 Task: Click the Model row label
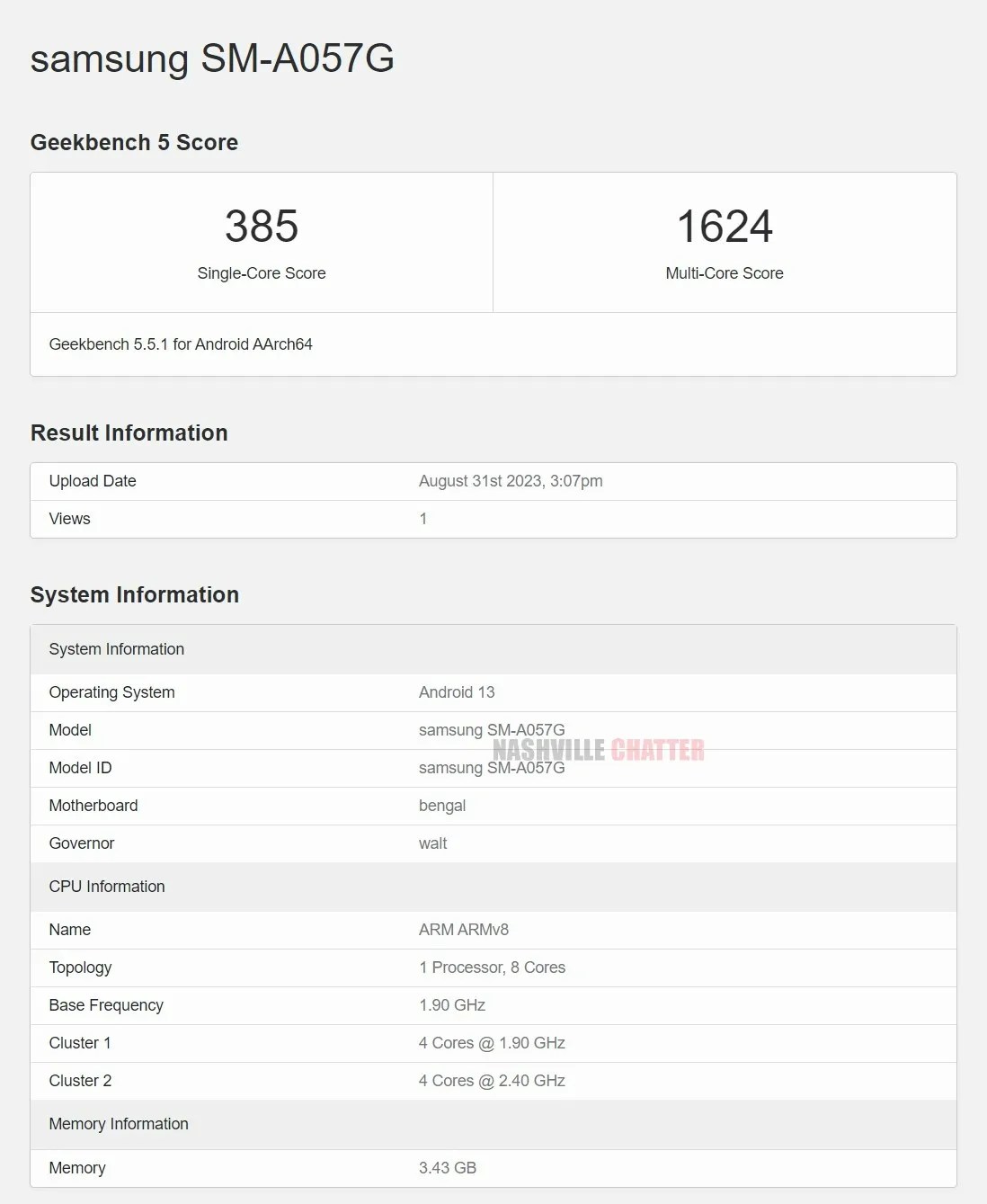[x=70, y=730]
